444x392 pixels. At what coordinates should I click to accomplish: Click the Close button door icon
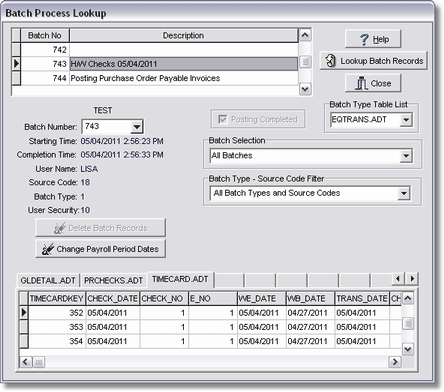click(x=361, y=83)
